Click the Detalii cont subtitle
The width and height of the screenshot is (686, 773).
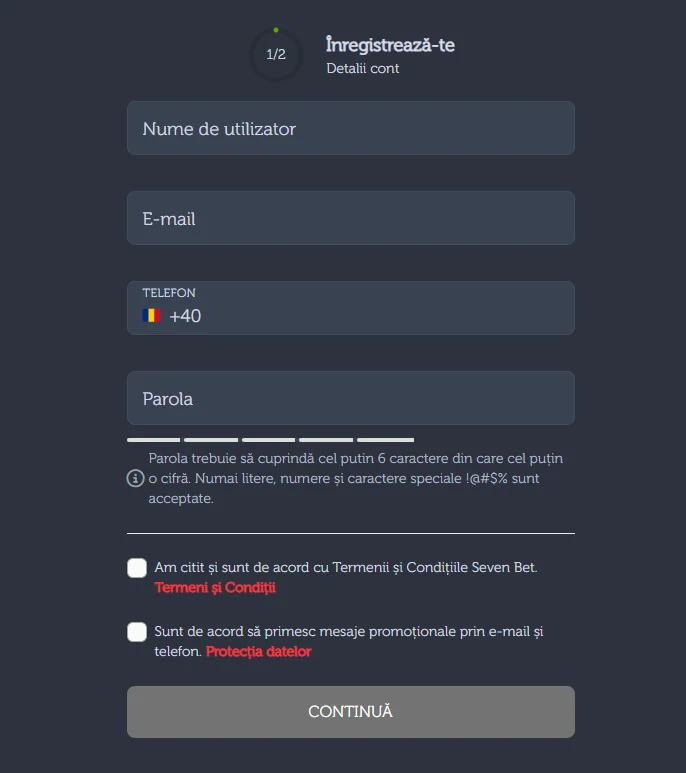coord(363,69)
